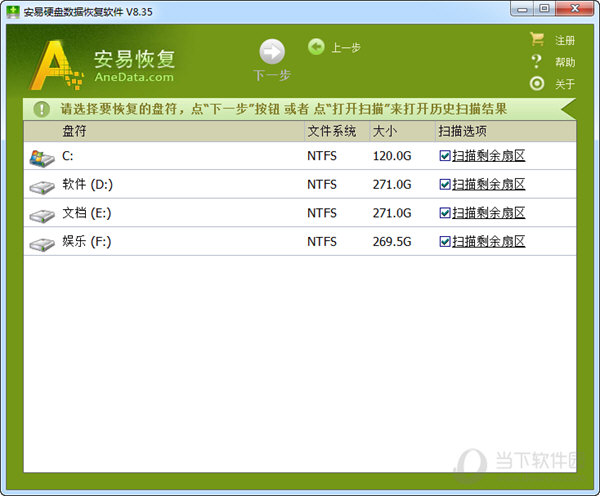600x496 pixels.
Task: Click the 120.0G size value
Action: click(392, 156)
